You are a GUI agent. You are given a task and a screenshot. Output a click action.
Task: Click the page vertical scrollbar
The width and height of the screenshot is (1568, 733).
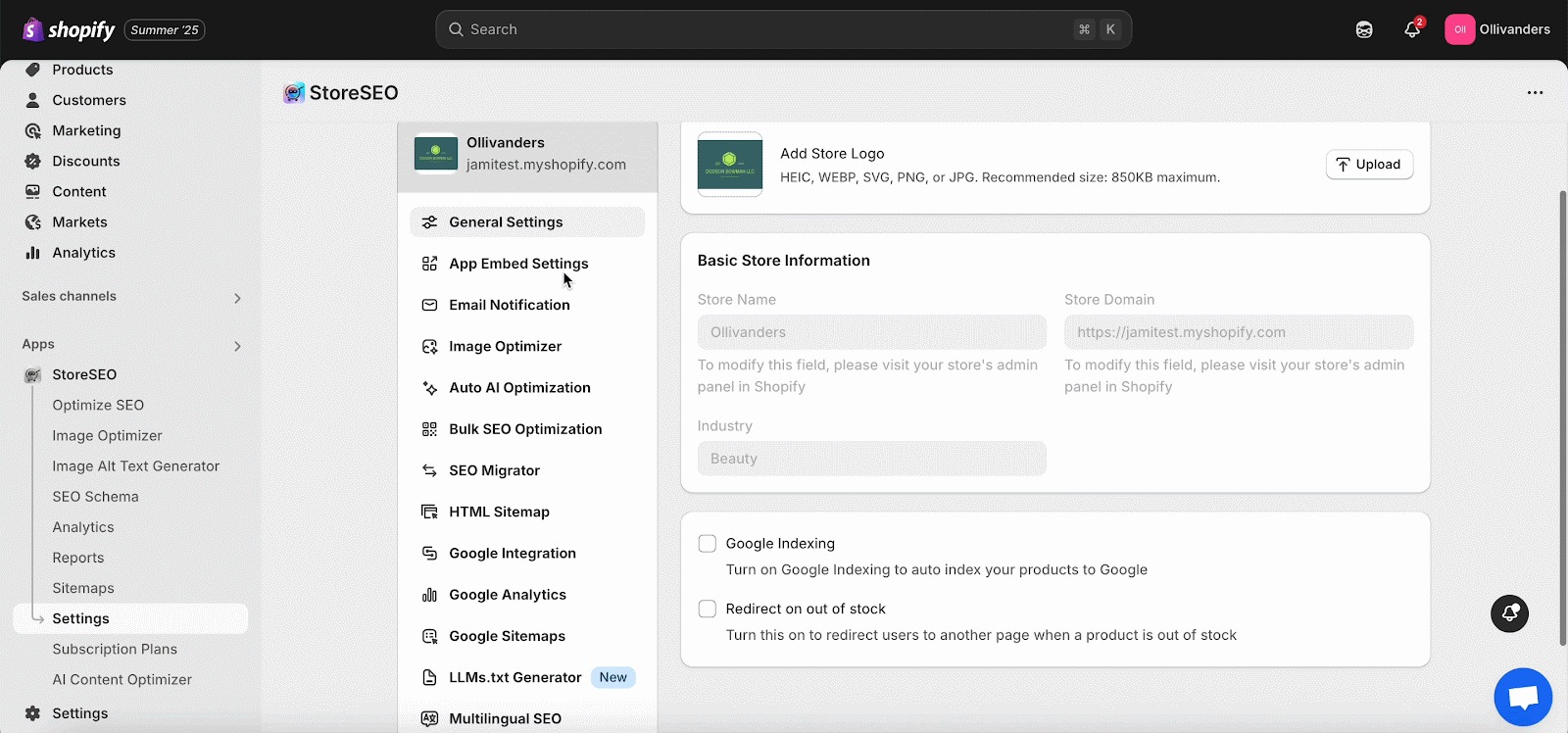pyautogui.click(x=1563, y=418)
